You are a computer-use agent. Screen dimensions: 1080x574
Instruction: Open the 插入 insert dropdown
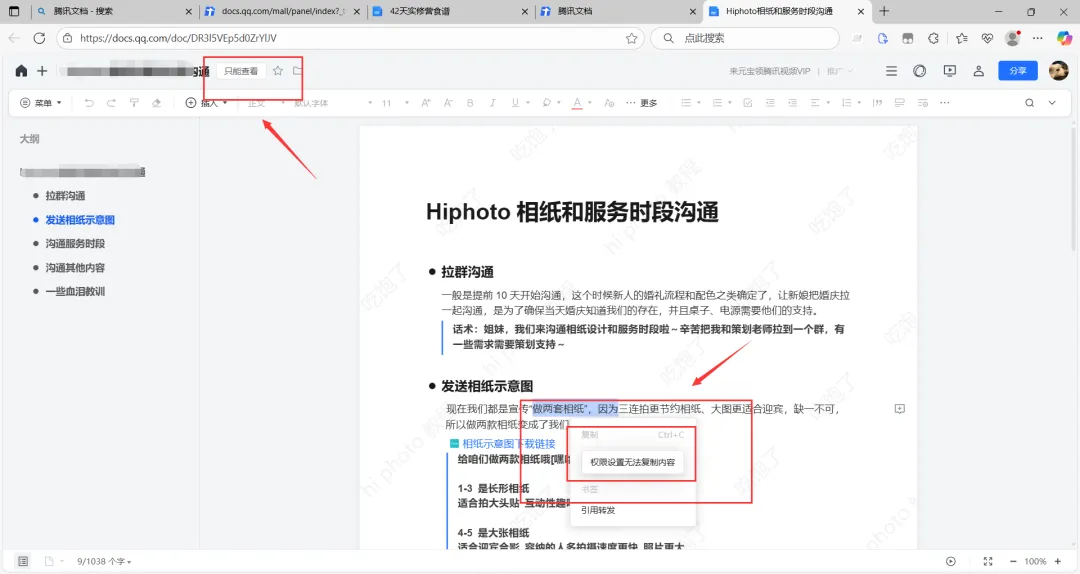206,103
